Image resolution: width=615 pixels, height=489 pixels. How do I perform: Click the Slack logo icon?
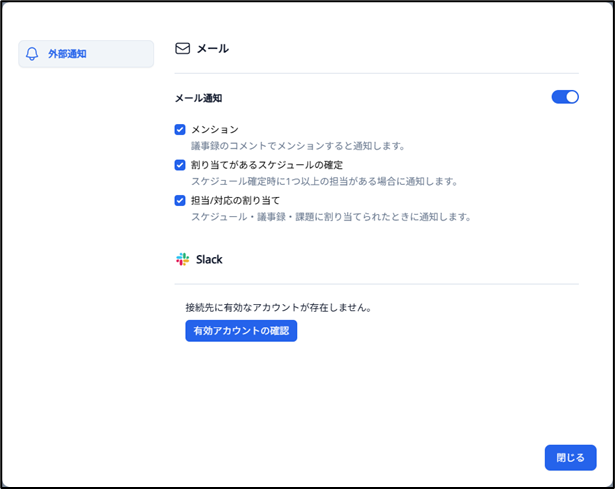(182, 259)
